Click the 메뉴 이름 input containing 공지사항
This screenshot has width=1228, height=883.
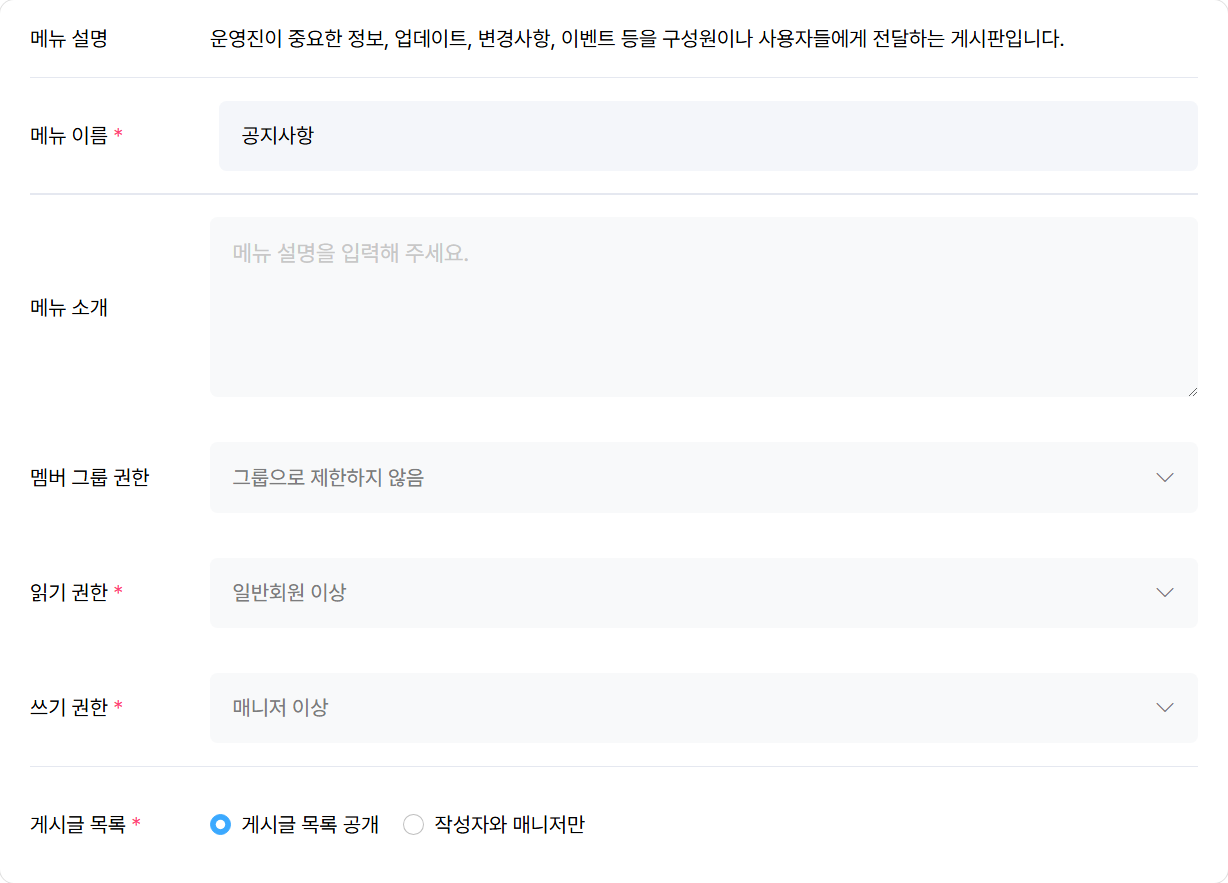coord(707,136)
